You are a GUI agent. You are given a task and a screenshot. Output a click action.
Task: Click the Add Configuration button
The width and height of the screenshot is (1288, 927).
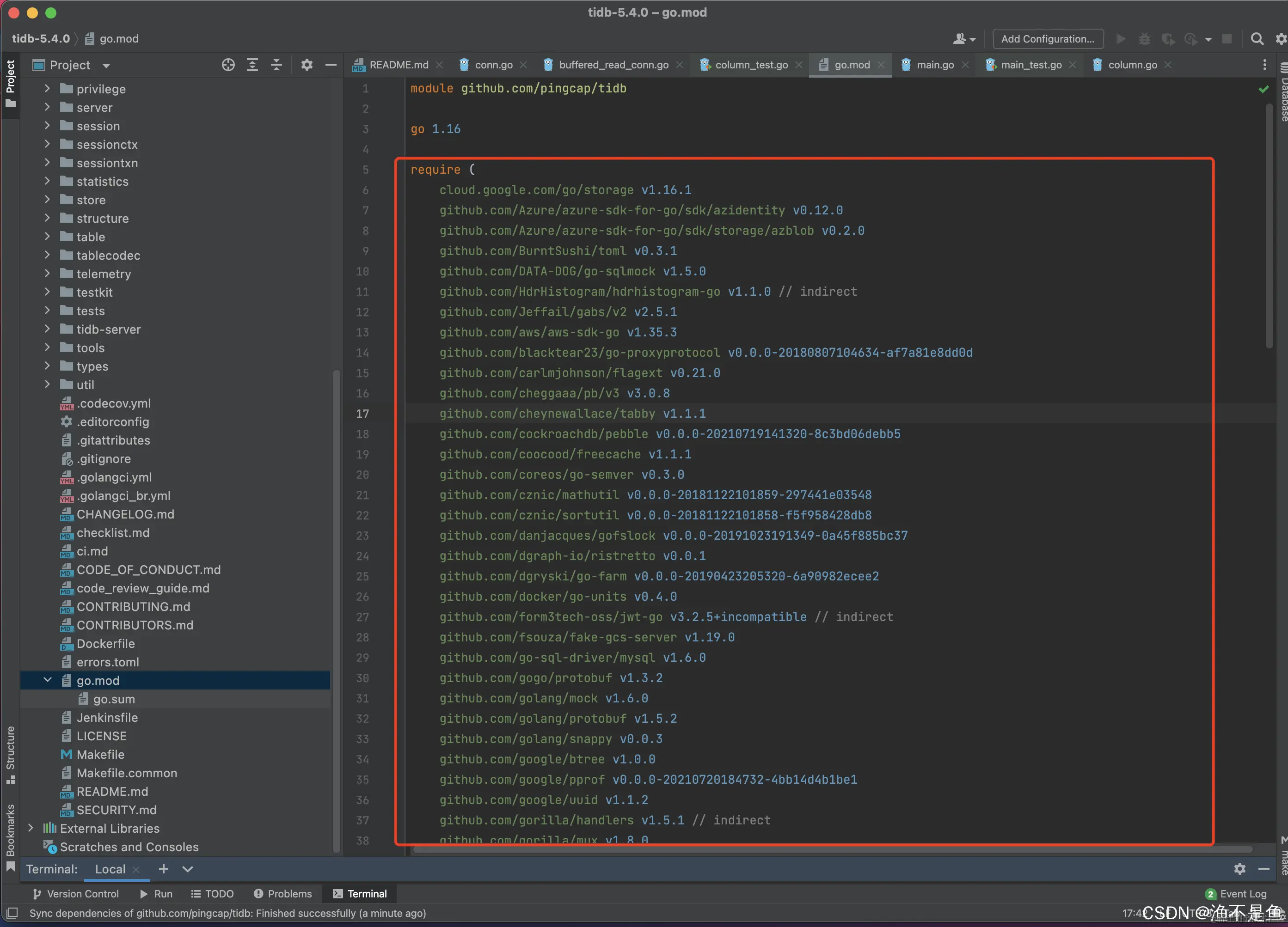point(1047,39)
